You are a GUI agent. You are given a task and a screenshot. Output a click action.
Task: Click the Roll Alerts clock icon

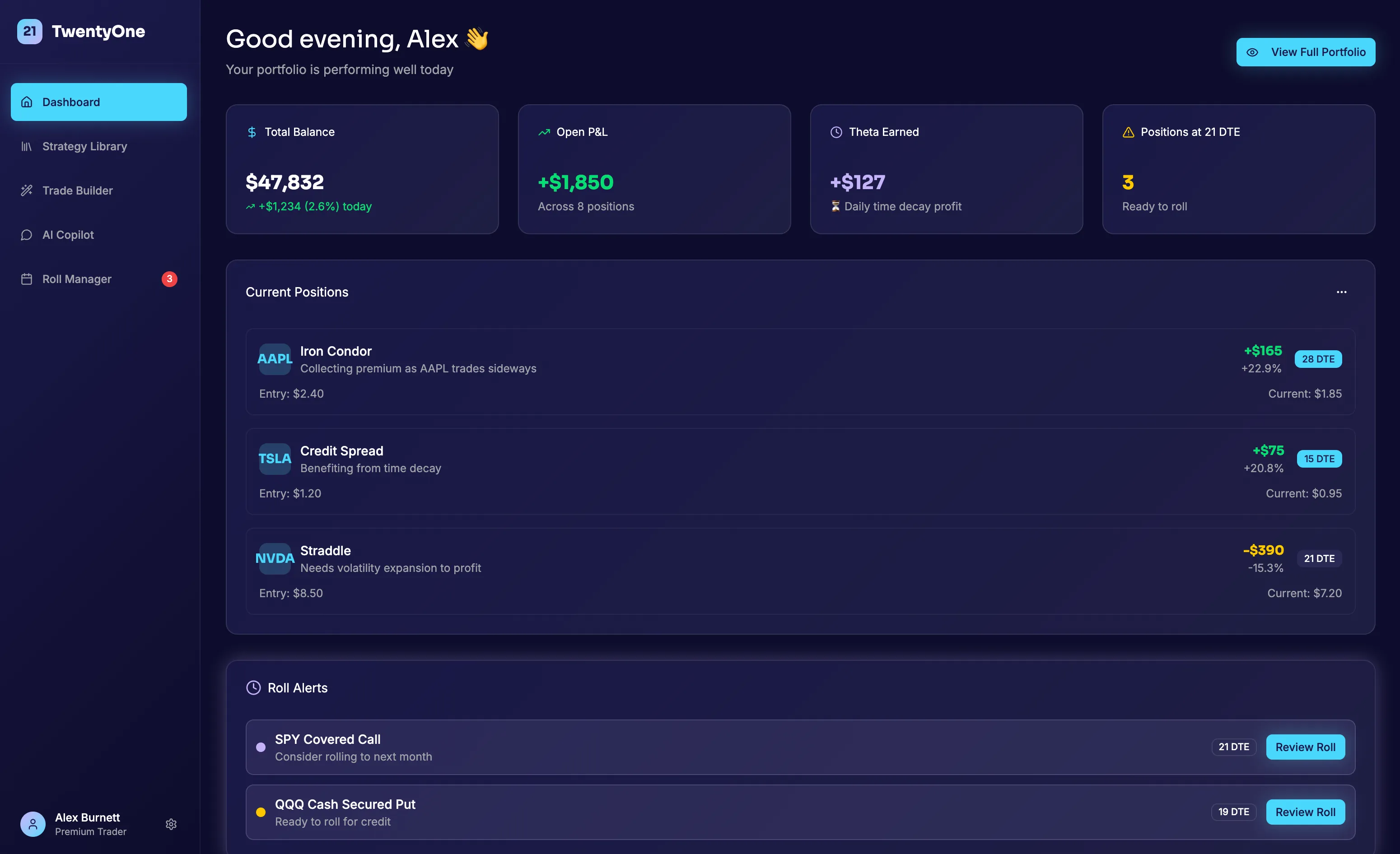[x=253, y=687]
